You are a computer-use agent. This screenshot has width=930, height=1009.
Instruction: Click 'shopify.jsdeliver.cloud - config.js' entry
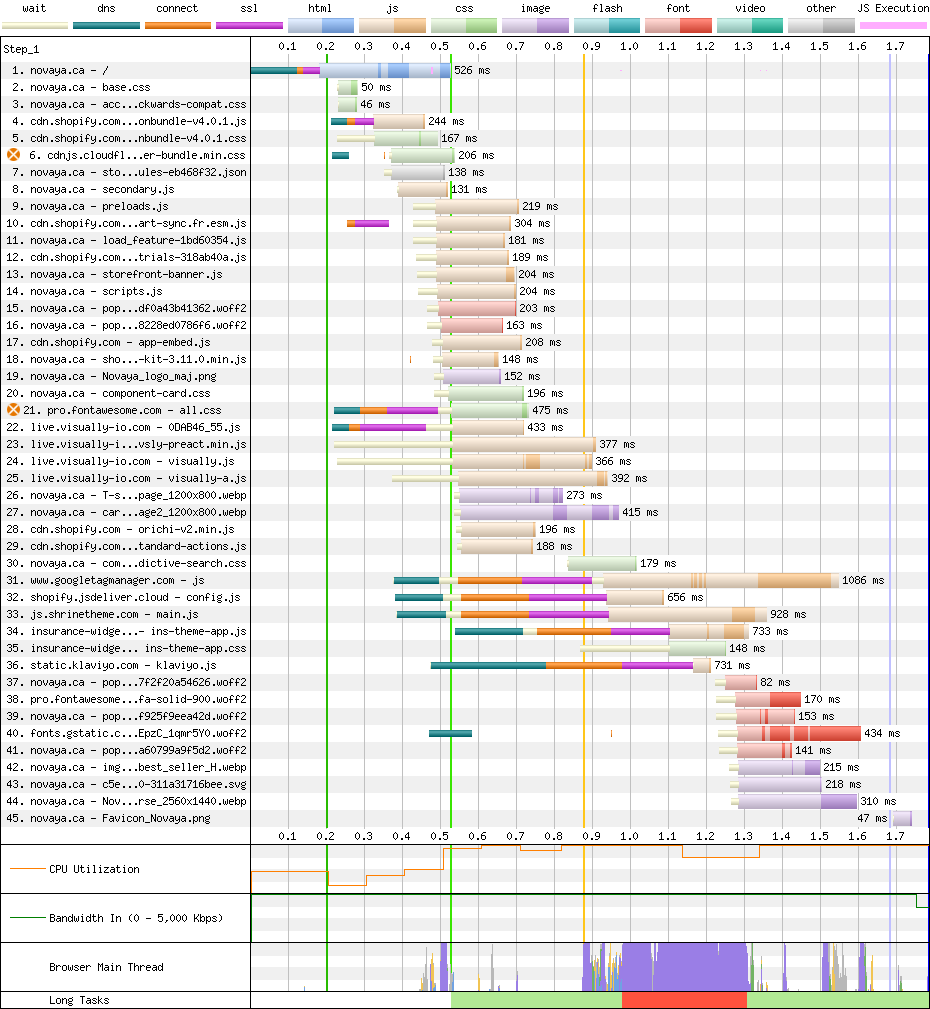point(124,597)
